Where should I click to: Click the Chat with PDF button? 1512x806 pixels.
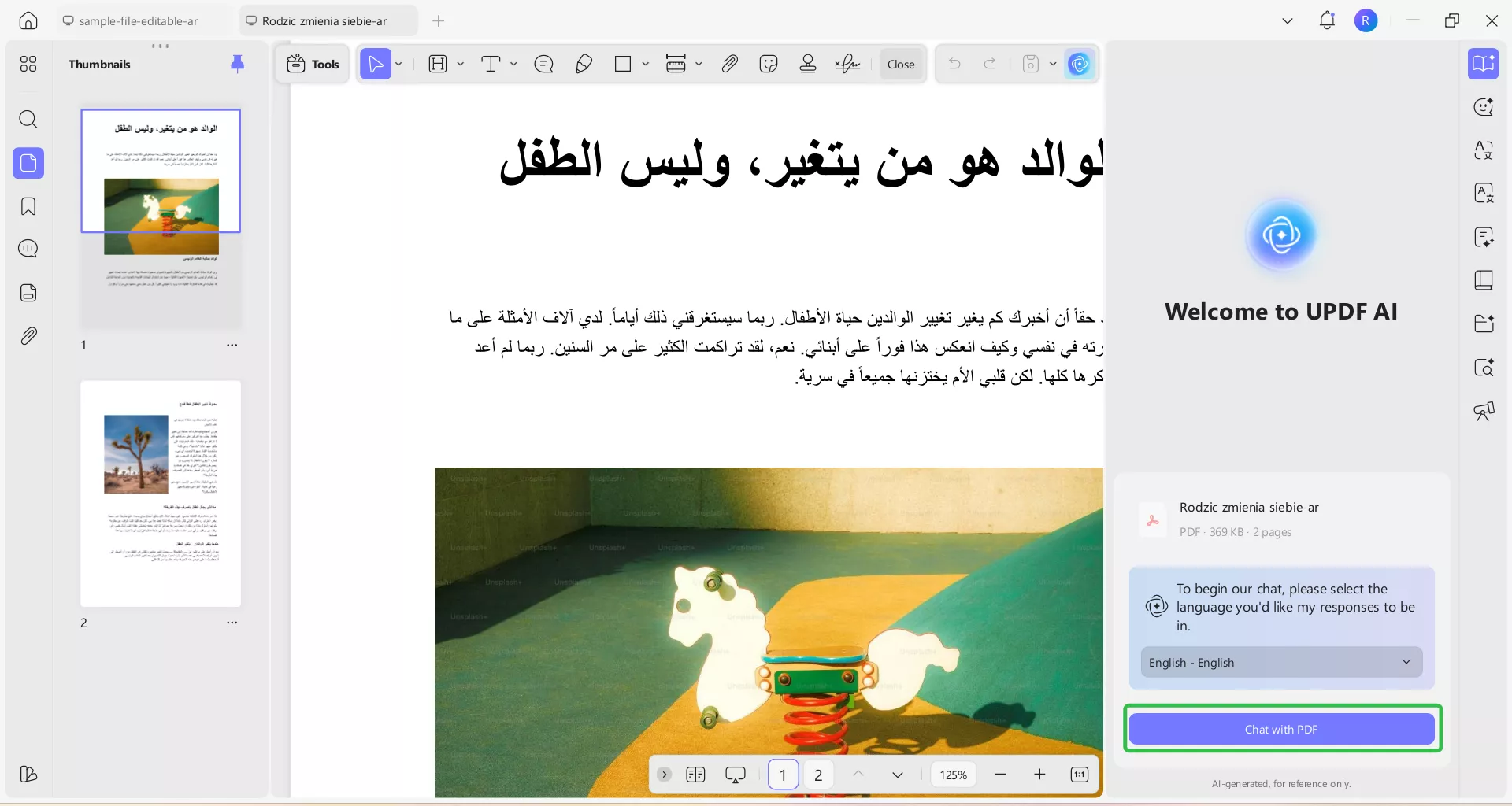[1280, 729]
